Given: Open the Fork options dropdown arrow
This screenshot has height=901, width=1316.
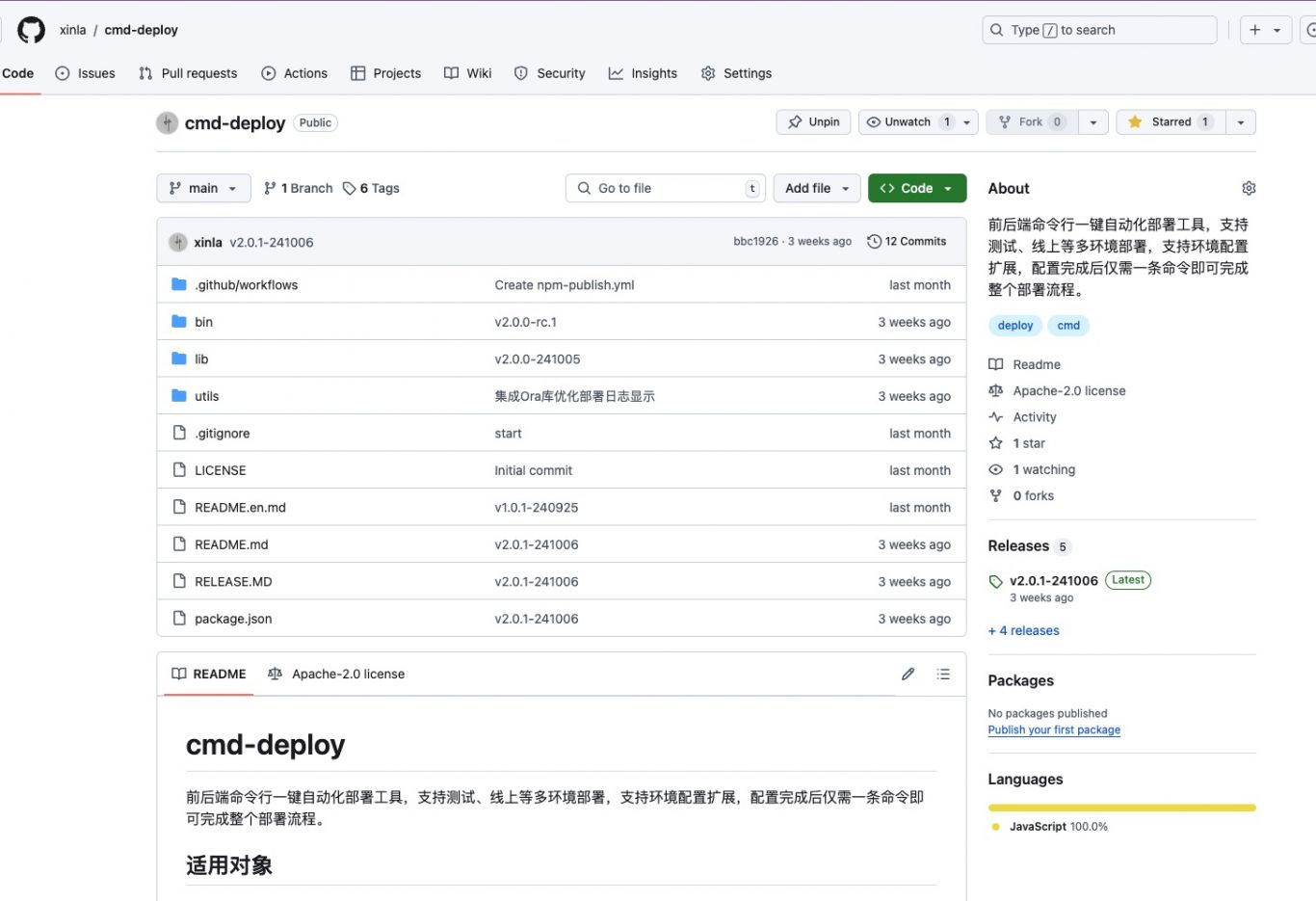Looking at the screenshot, I should click(1092, 122).
